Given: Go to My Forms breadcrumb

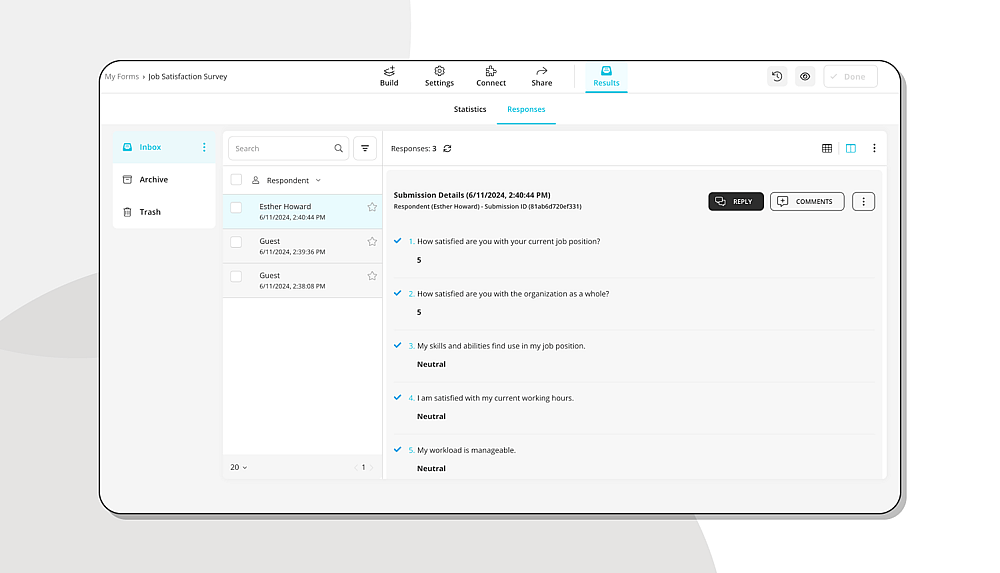Looking at the screenshot, I should [122, 77].
